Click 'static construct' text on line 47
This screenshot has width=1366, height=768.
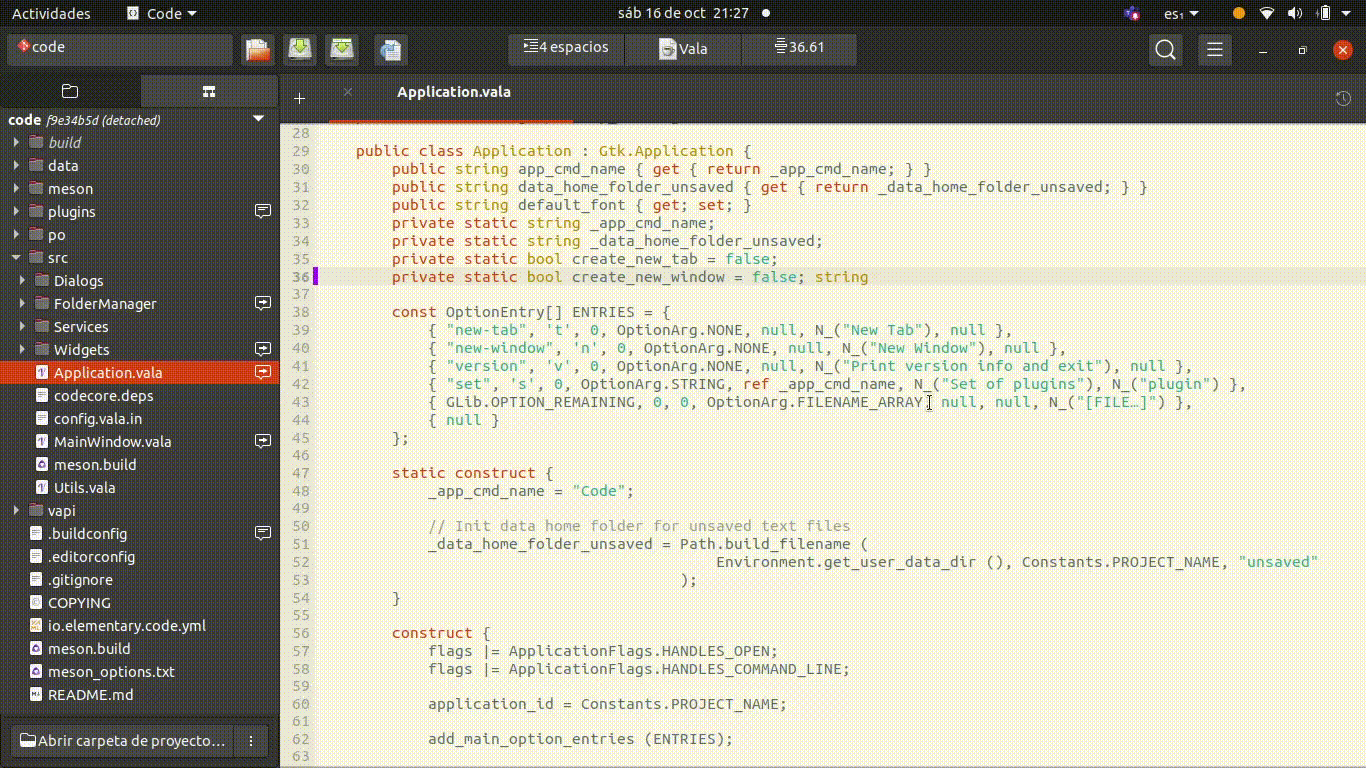coord(463,473)
